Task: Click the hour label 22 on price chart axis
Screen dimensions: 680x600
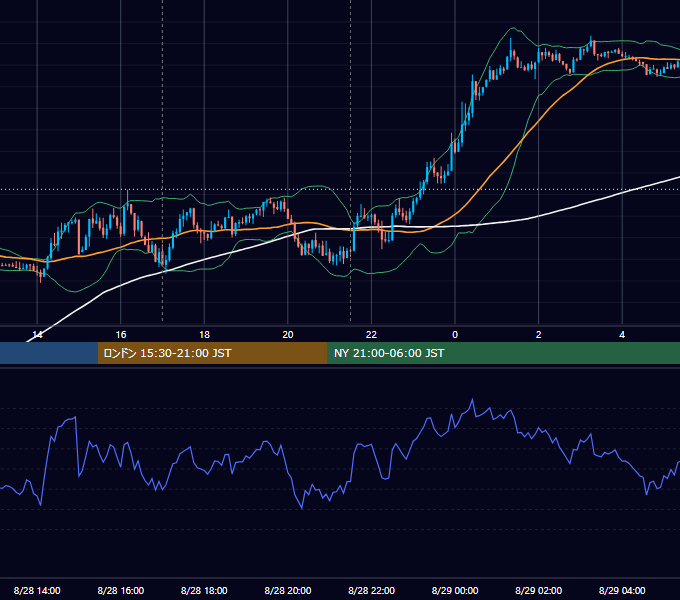Action: tap(371, 335)
